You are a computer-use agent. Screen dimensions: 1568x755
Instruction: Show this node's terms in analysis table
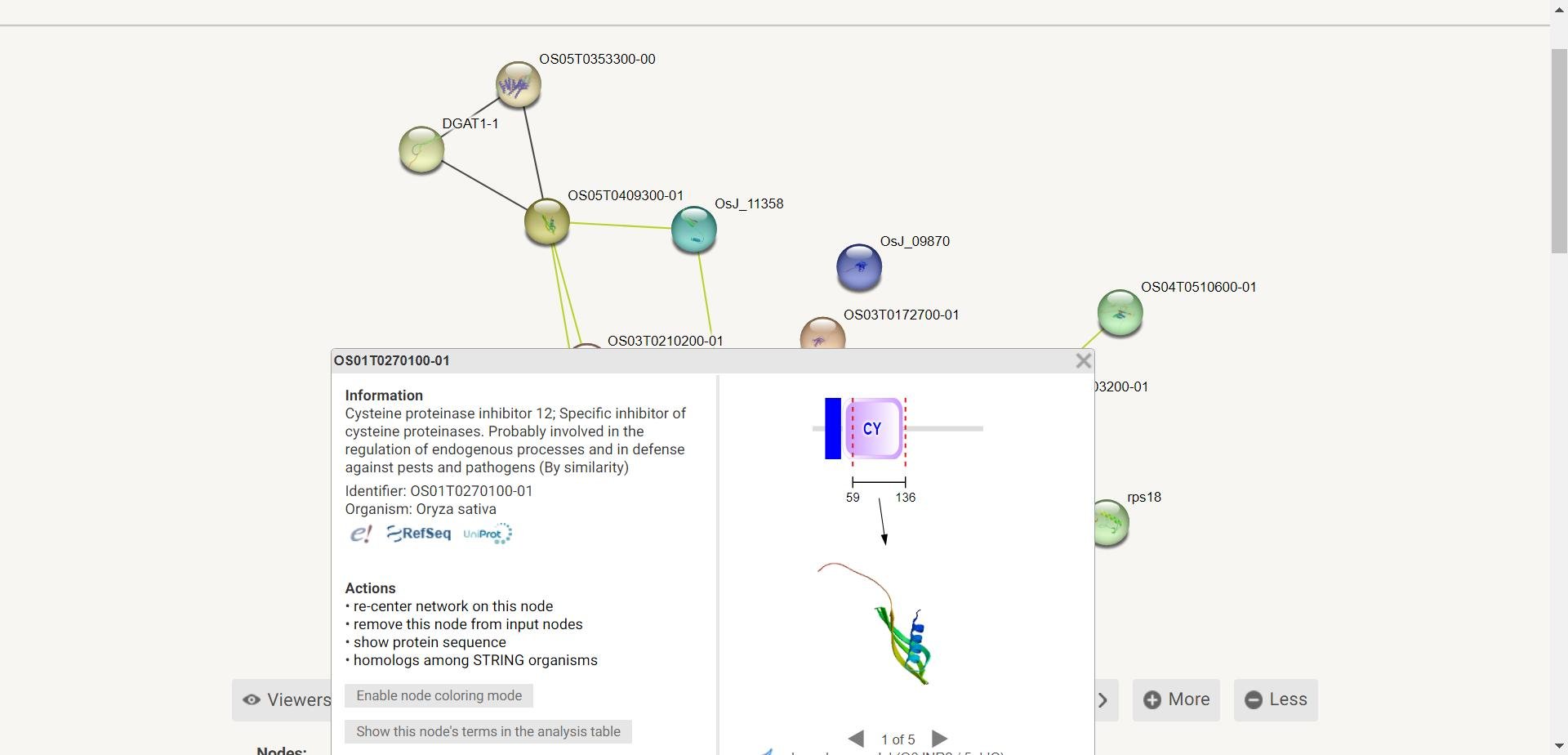coord(488,732)
